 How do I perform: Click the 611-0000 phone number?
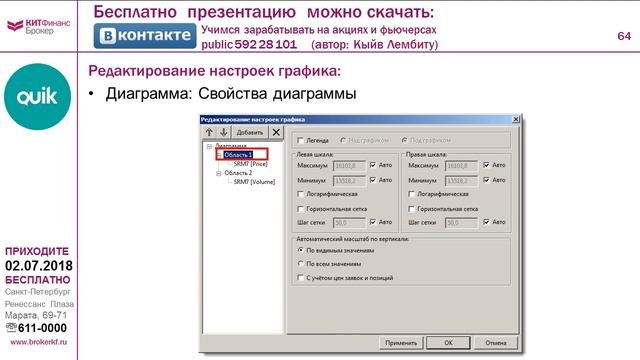[x=42, y=328]
